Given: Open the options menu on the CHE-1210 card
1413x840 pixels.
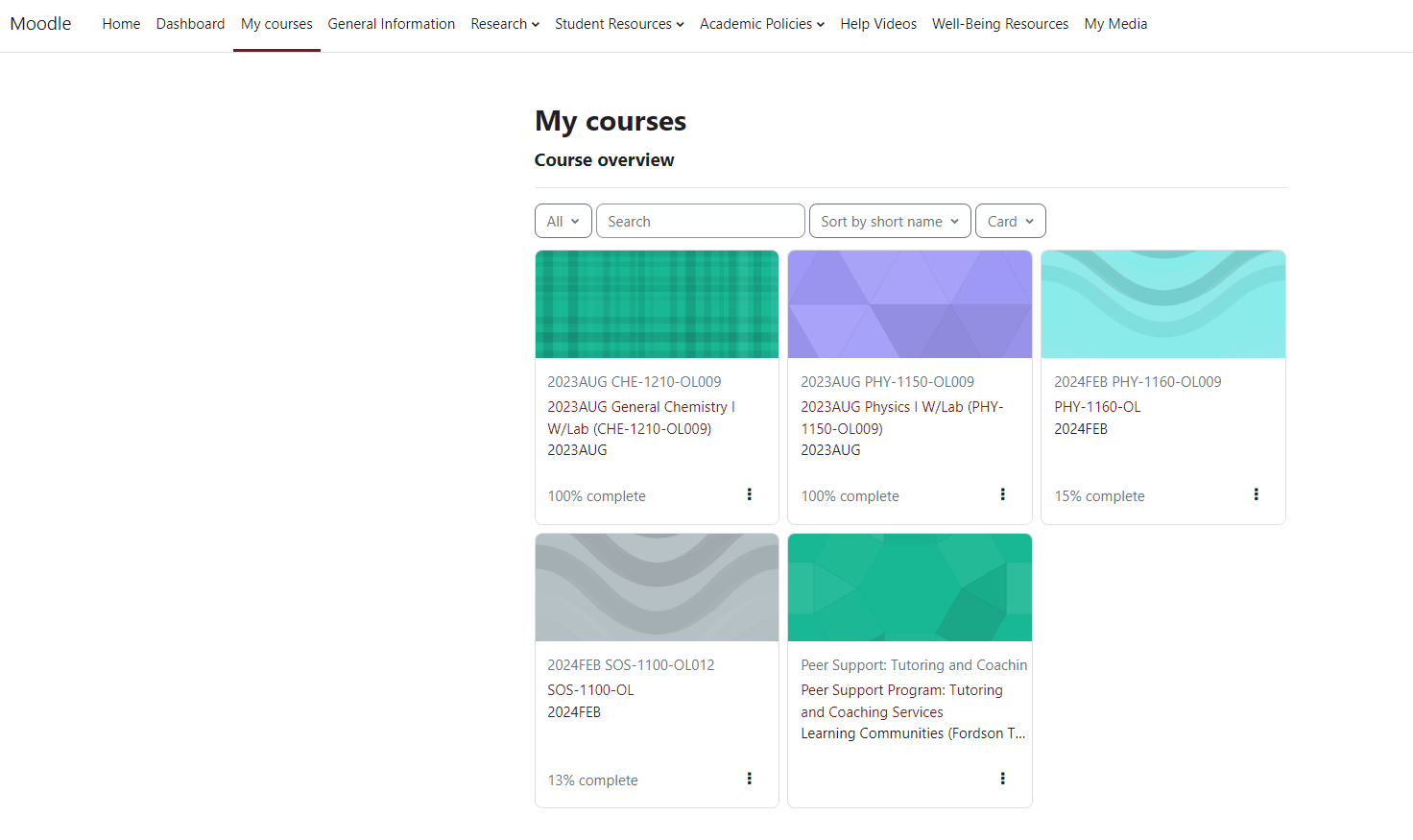Looking at the screenshot, I should coord(749,494).
